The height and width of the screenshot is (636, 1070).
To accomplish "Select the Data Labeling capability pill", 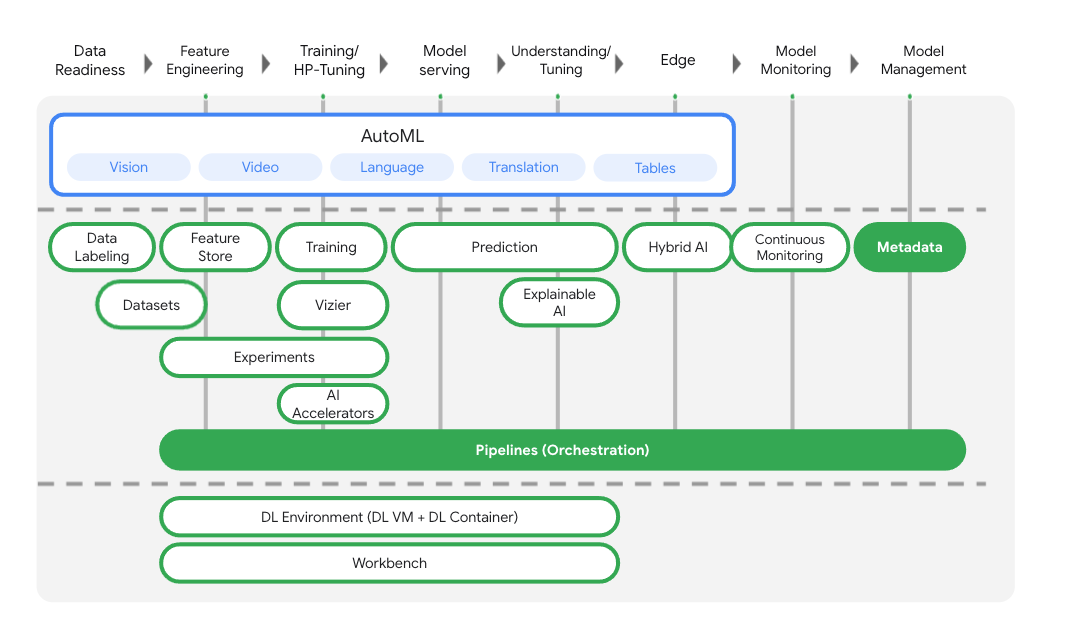I will coord(101,247).
